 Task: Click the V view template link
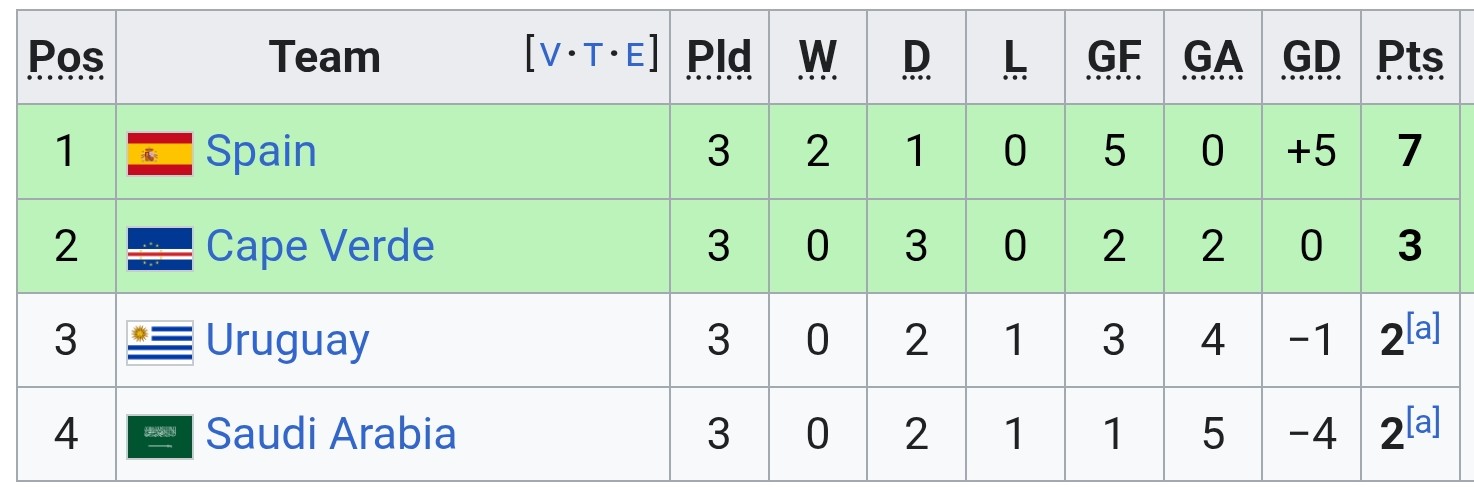550,55
